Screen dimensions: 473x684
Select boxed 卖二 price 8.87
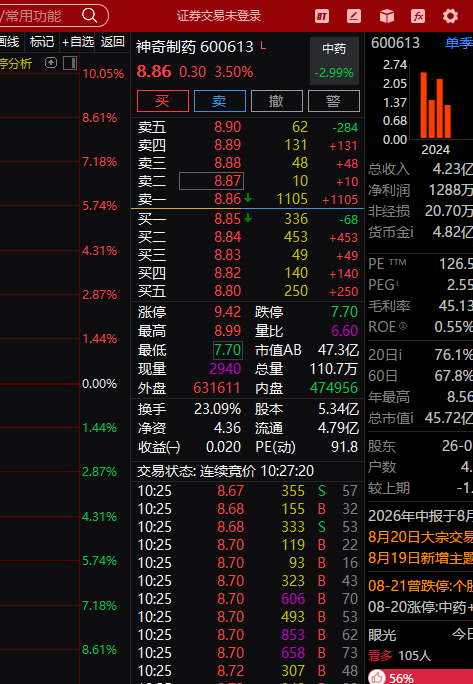click(211, 181)
